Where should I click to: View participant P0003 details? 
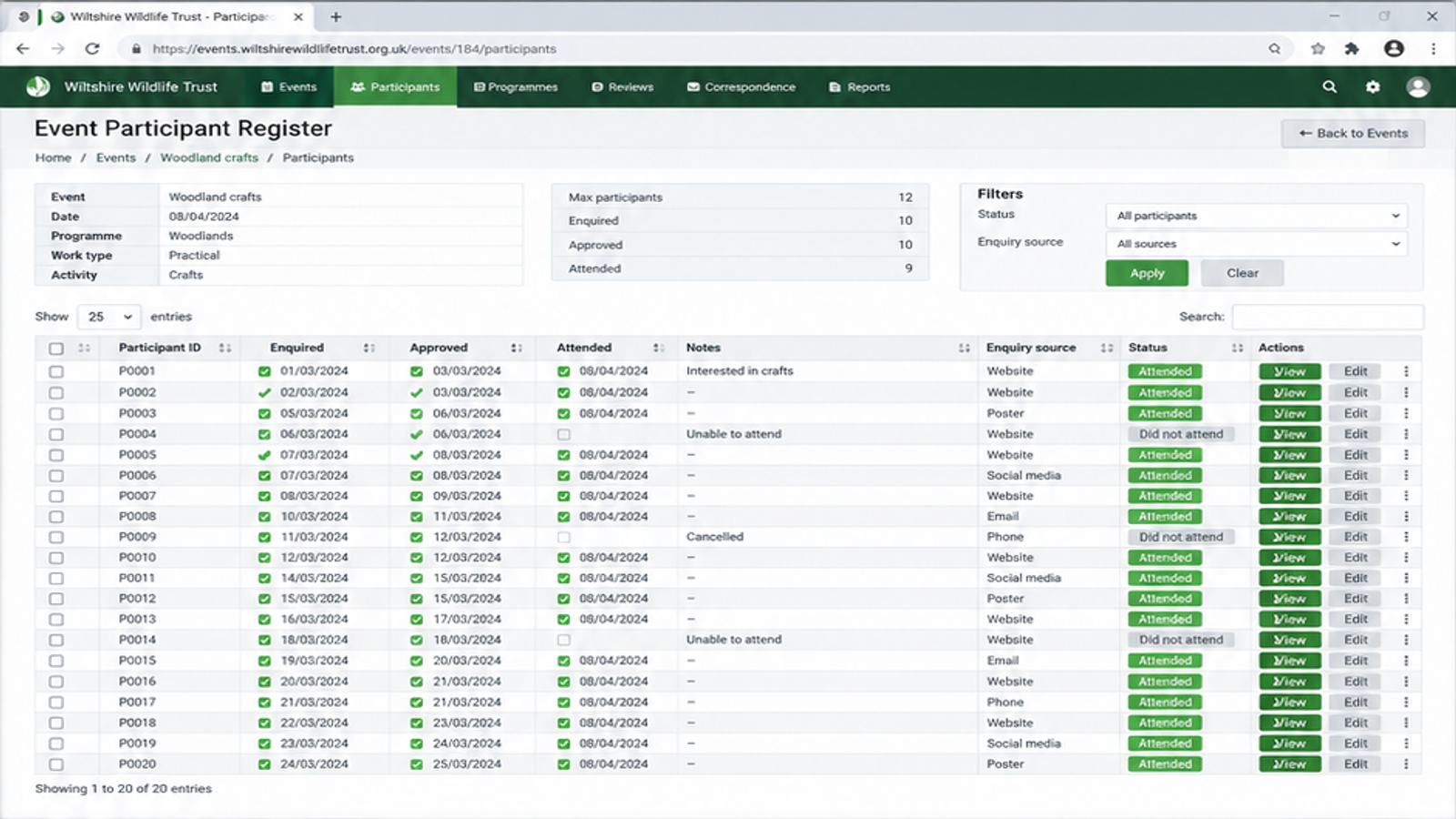(1289, 413)
